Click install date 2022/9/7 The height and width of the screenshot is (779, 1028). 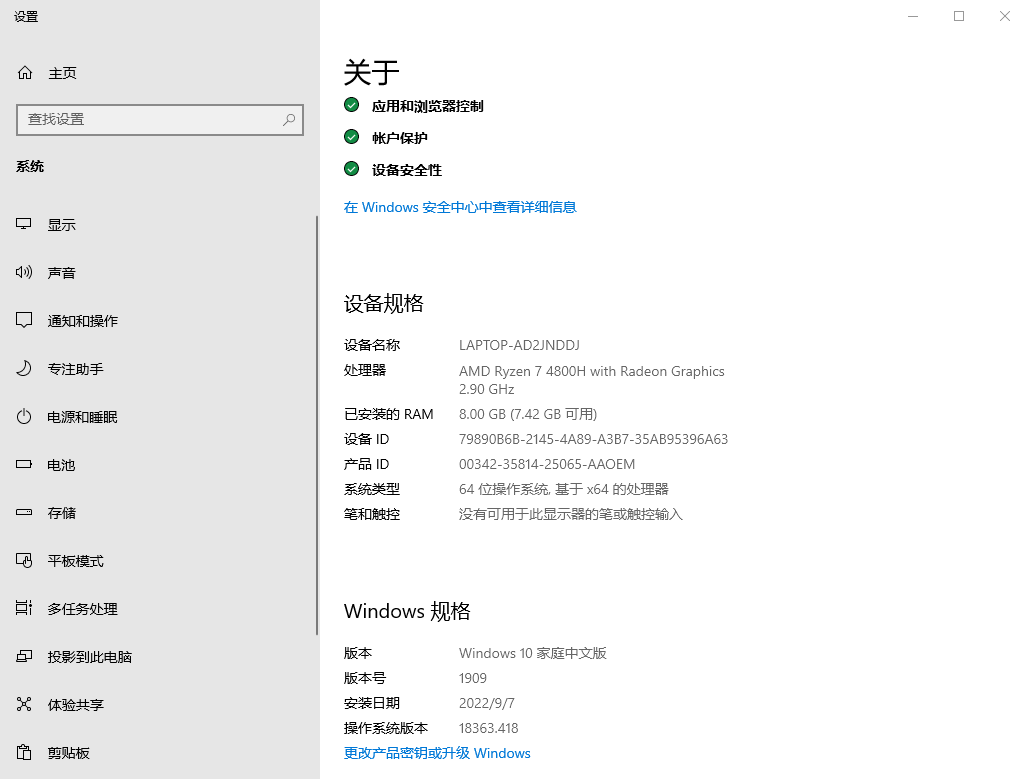click(x=486, y=703)
